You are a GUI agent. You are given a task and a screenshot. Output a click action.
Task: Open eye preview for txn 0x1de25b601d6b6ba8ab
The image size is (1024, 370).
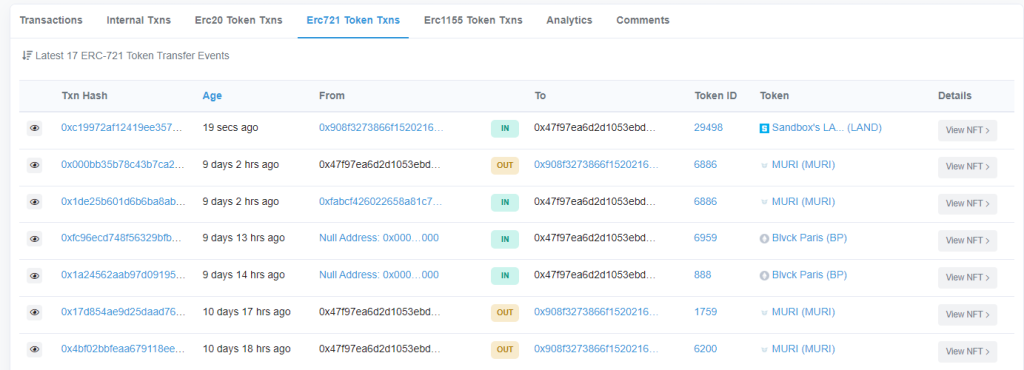coord(35,202)
